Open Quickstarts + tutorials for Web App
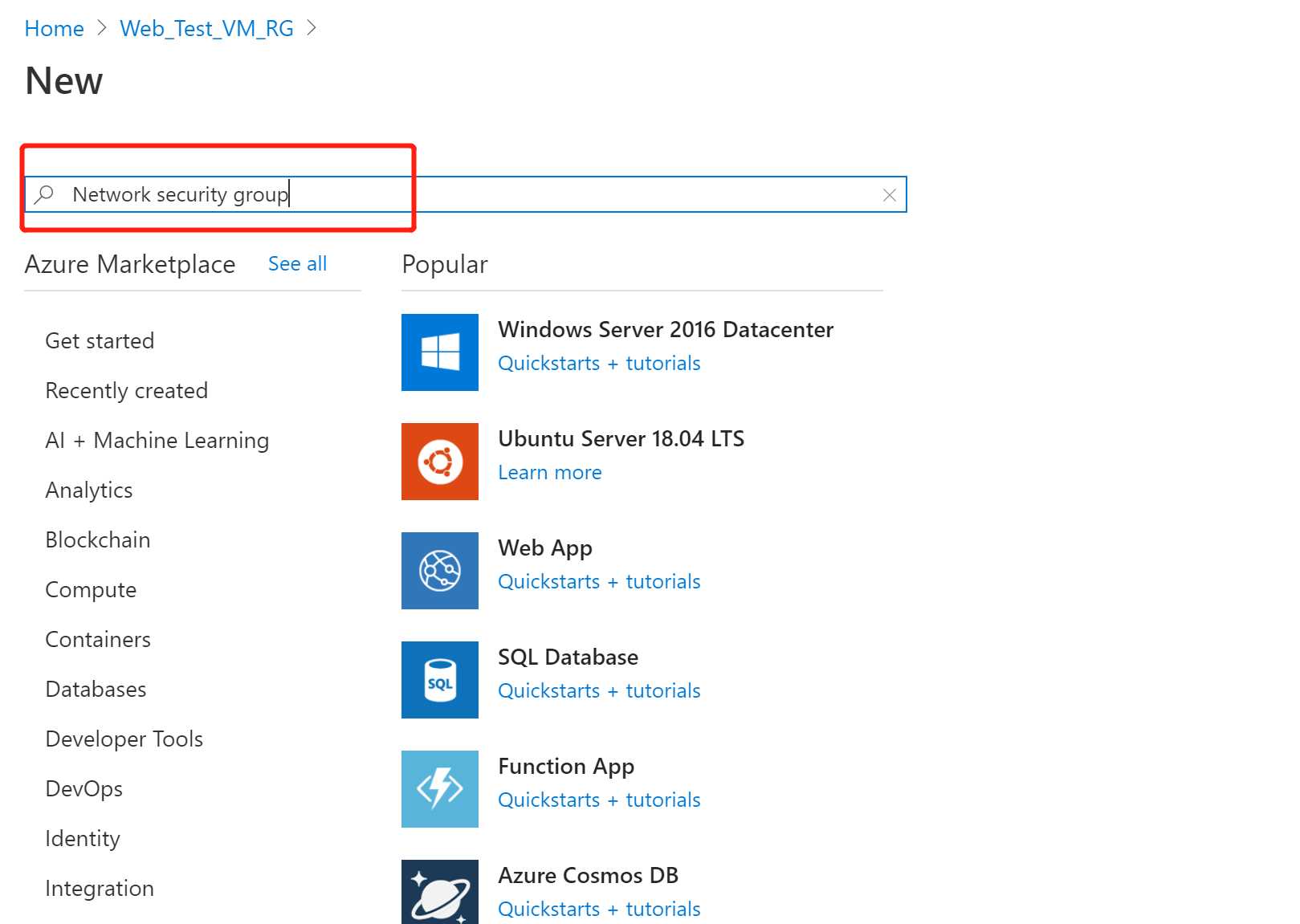 599,582
